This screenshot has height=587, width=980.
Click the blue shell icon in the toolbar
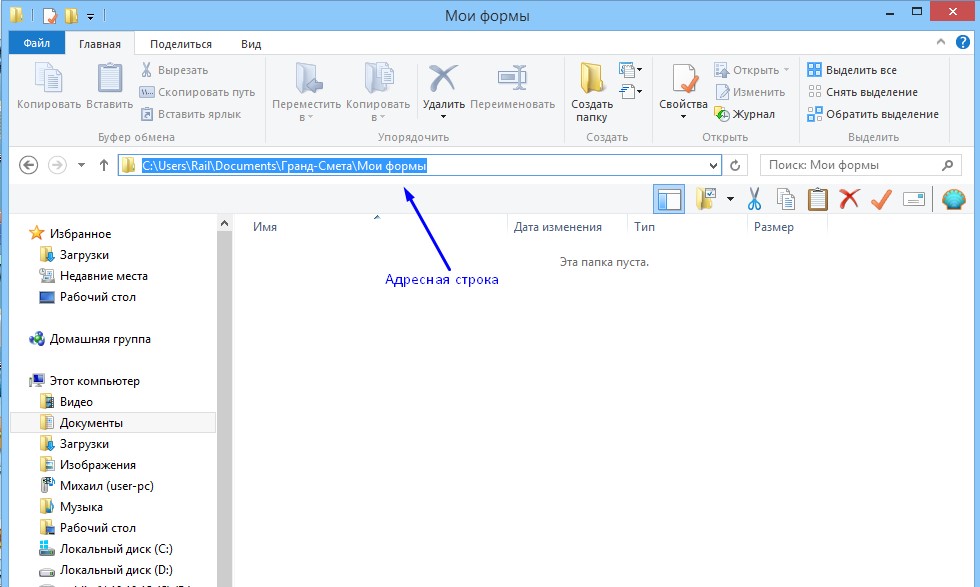pos(954,199)
